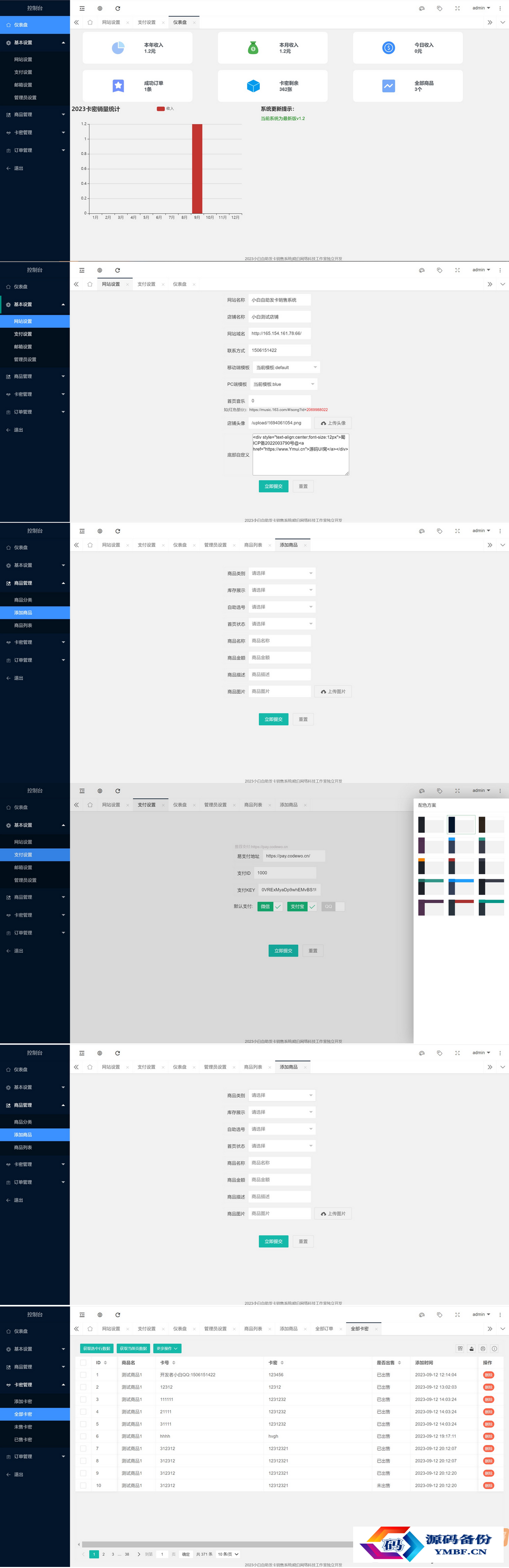Click the info icon above the 全部卡密 table
509x1568 pixels.
coord(494,1348)
